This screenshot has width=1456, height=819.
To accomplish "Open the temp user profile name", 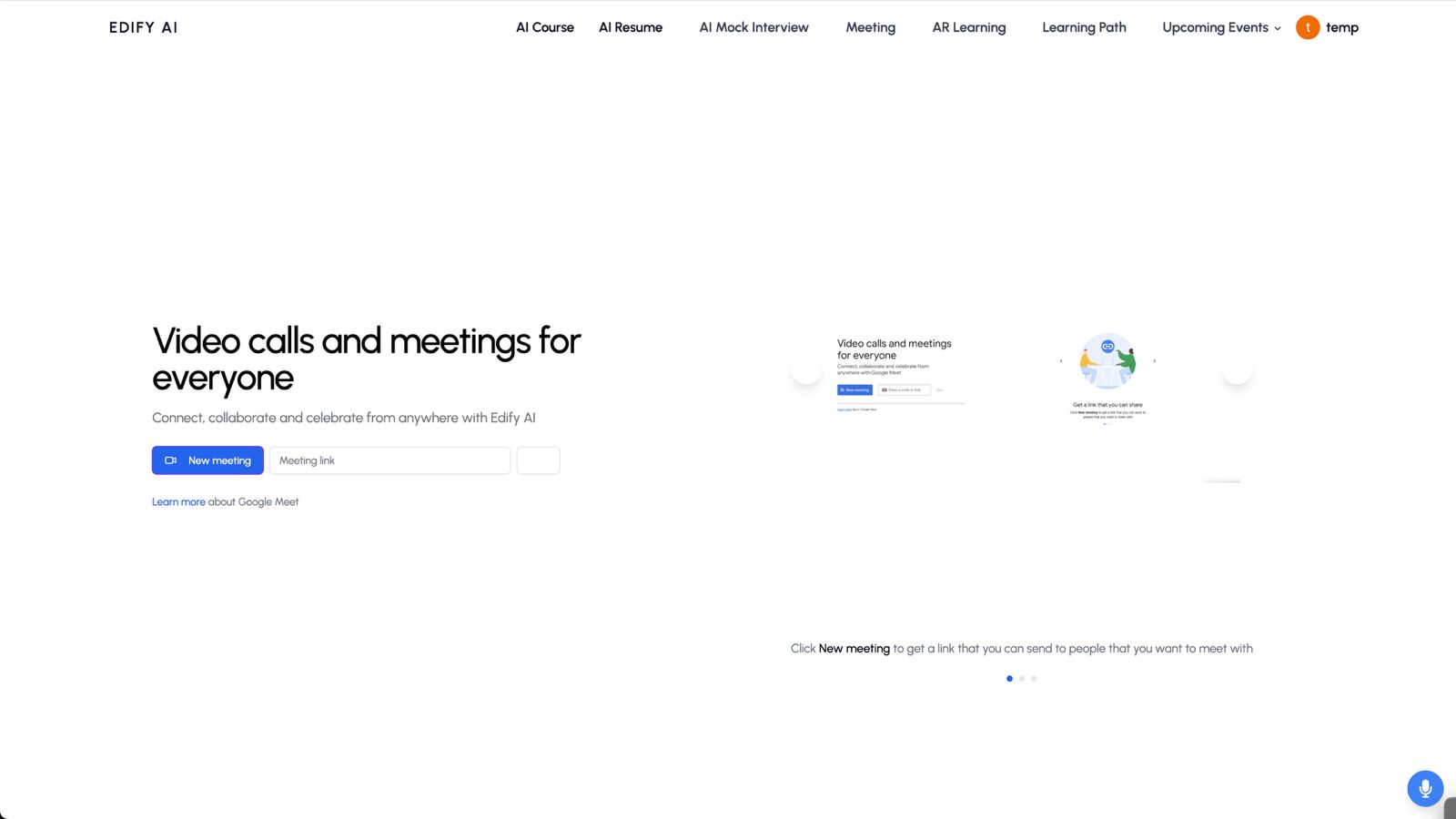I will point(1342,27).
